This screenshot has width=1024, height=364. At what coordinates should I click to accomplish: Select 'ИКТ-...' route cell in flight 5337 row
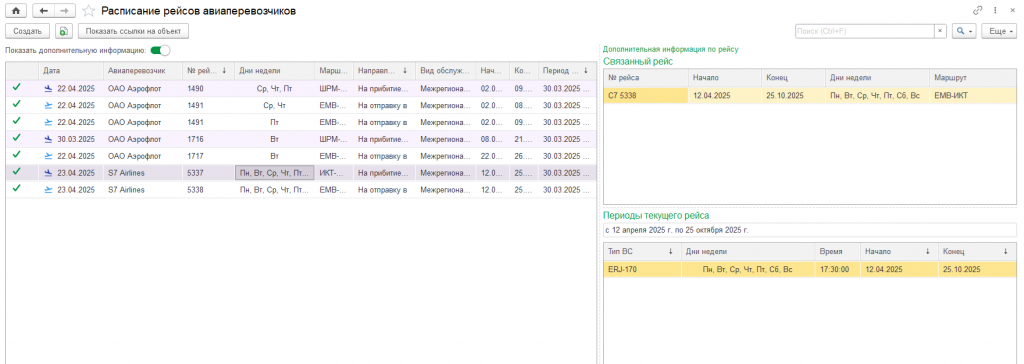[x=334, y=173]
